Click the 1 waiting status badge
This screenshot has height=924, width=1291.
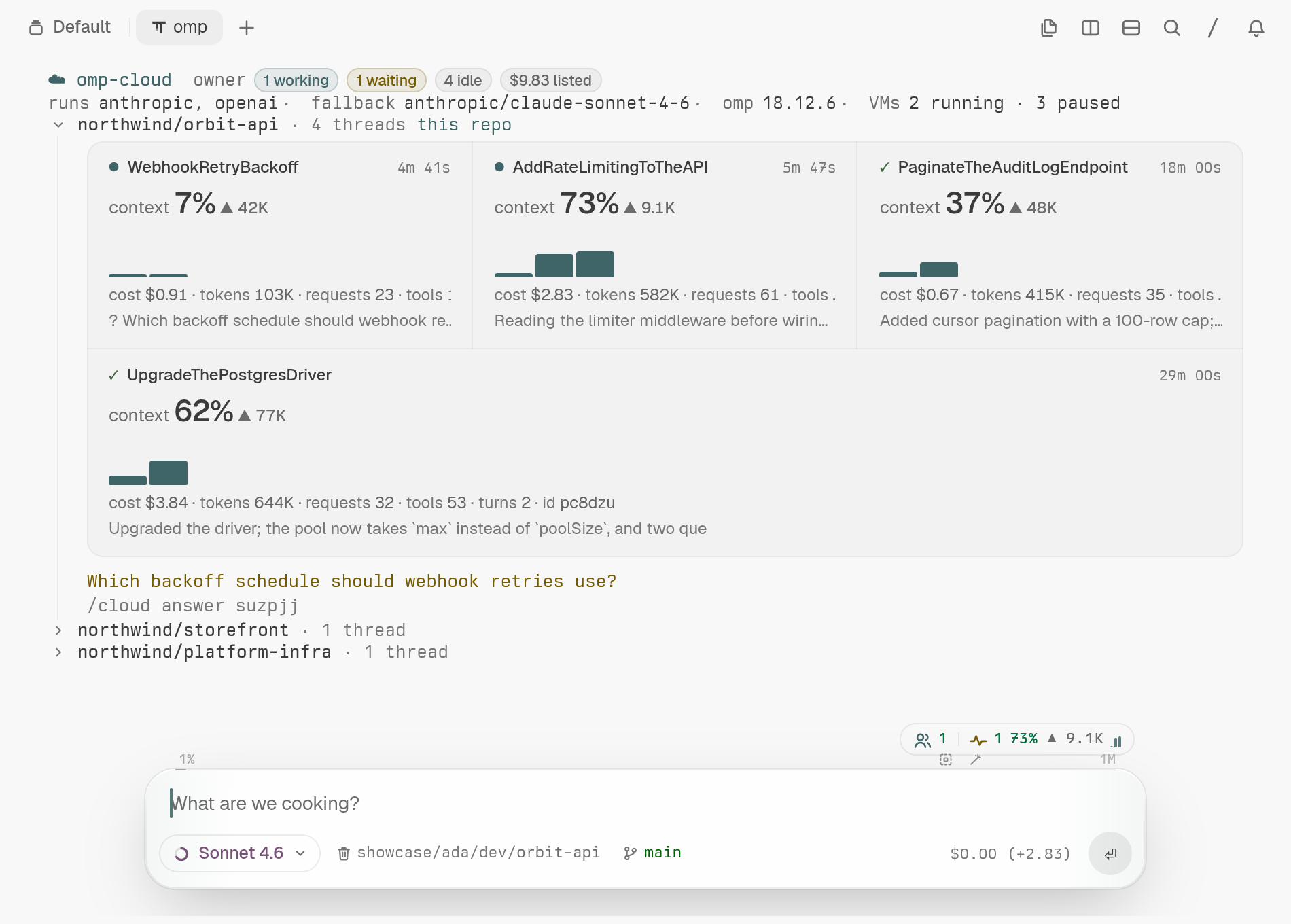[387, 80]
